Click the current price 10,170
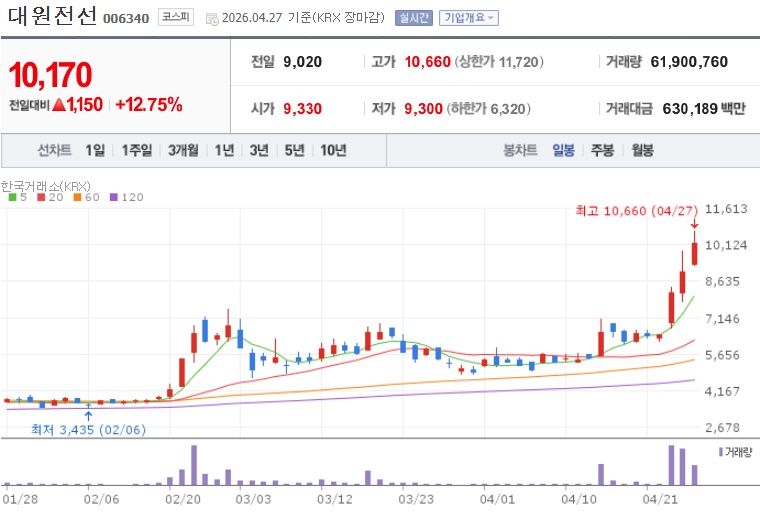760x517 pixels. 50,75
